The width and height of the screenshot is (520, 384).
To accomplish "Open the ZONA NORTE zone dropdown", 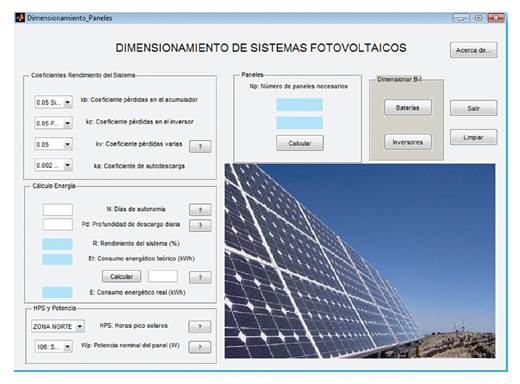I will (x=80, y=326).
